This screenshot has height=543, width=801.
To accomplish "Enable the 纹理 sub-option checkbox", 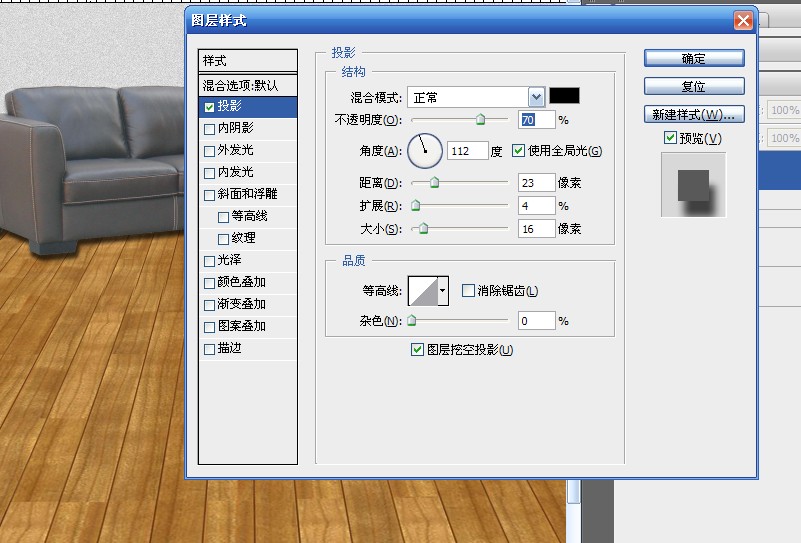I will pyautogui.click(x=223, y=239).
